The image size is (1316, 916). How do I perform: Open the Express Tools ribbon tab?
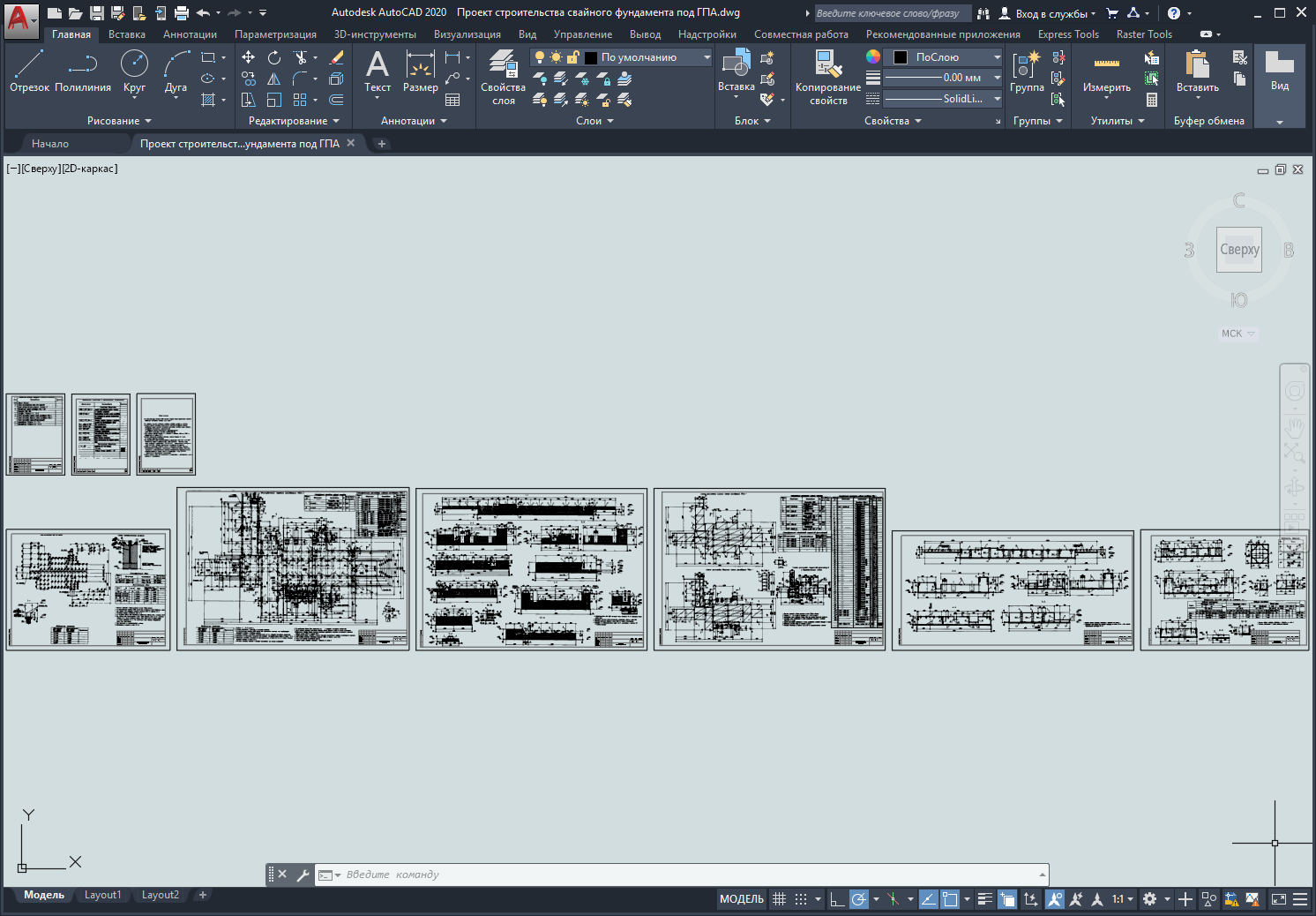(1068, 34)
